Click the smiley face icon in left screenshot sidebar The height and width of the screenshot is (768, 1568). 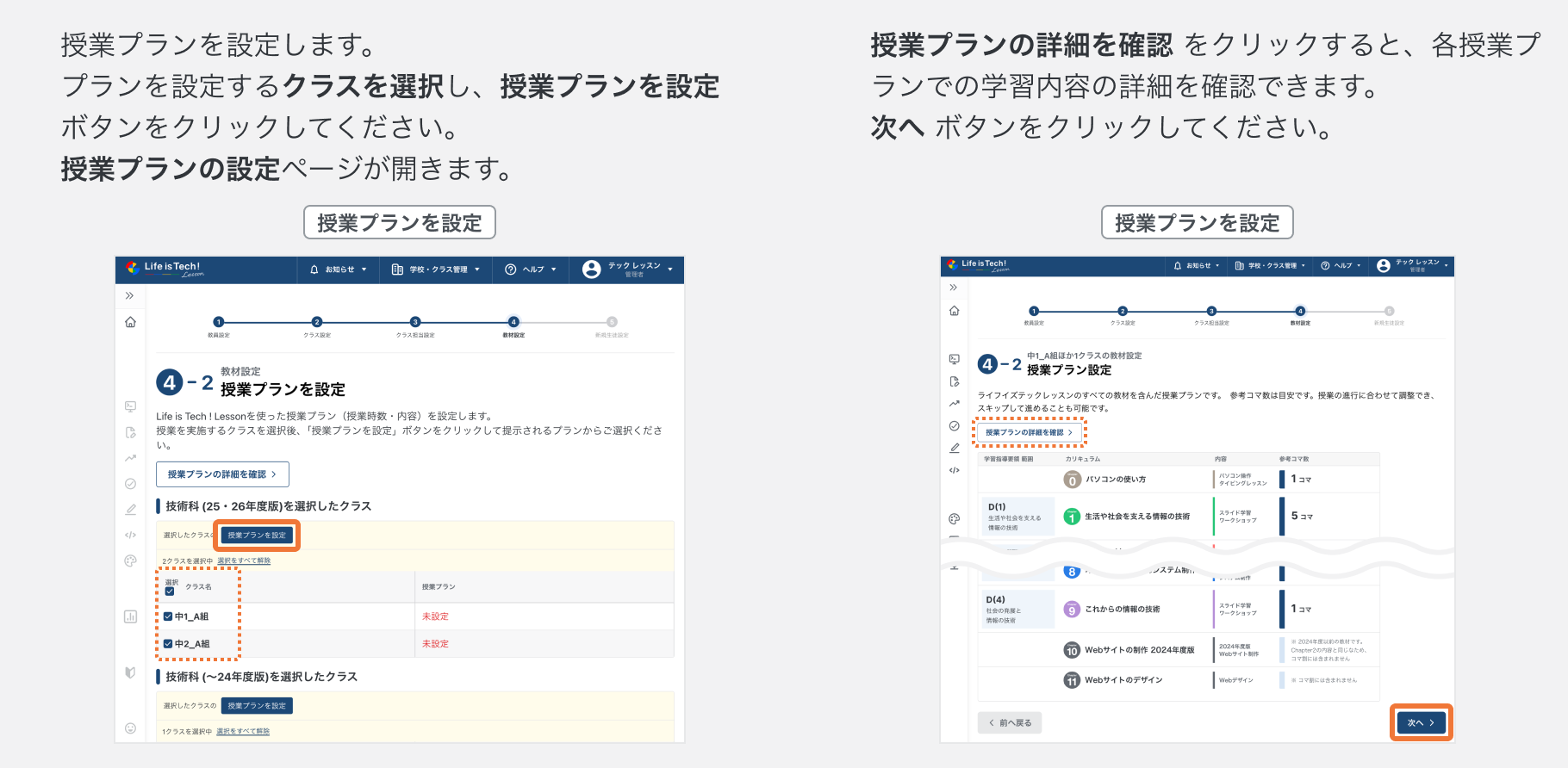(x=130, y=728)
